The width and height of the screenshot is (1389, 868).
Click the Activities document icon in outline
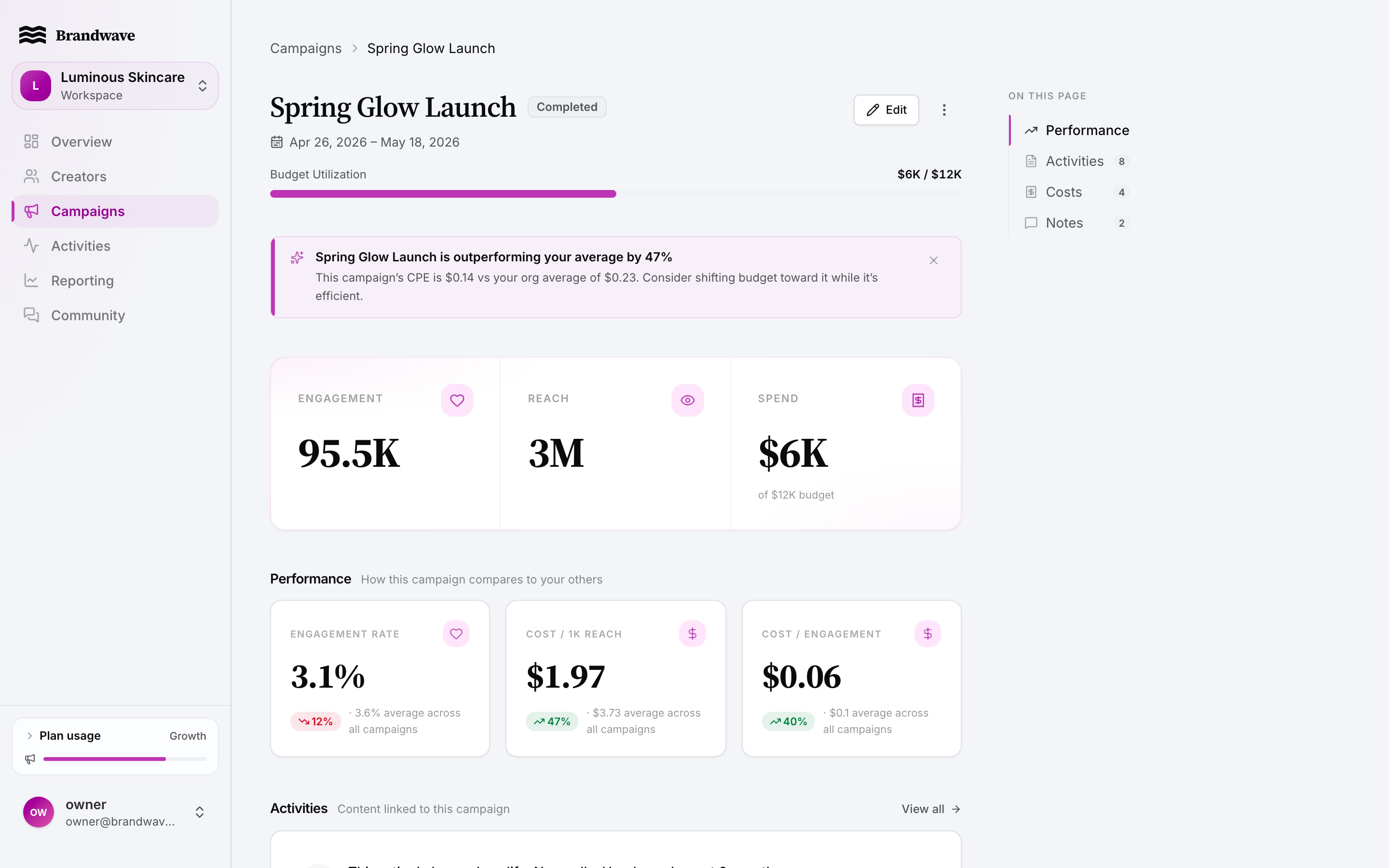[x=1032, y=162]
